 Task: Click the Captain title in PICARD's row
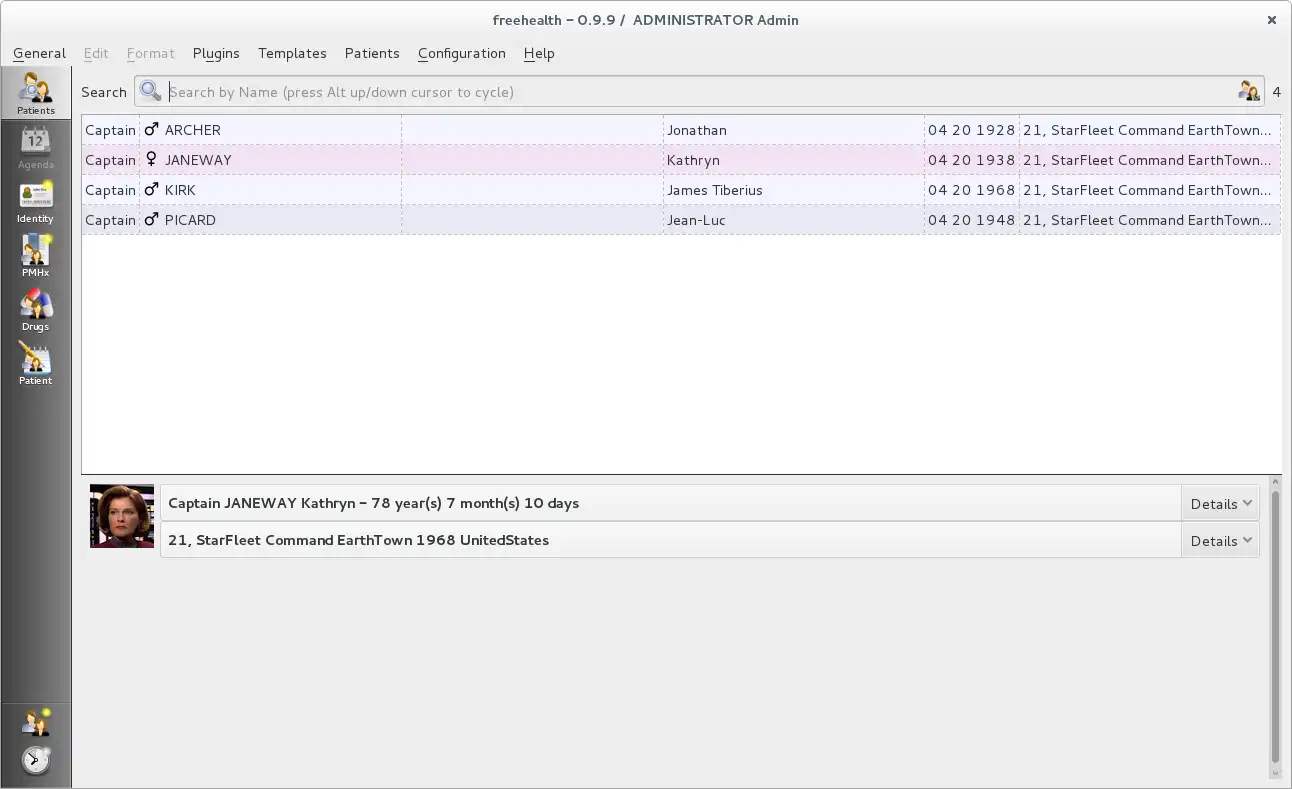click(x=110, y=220)
